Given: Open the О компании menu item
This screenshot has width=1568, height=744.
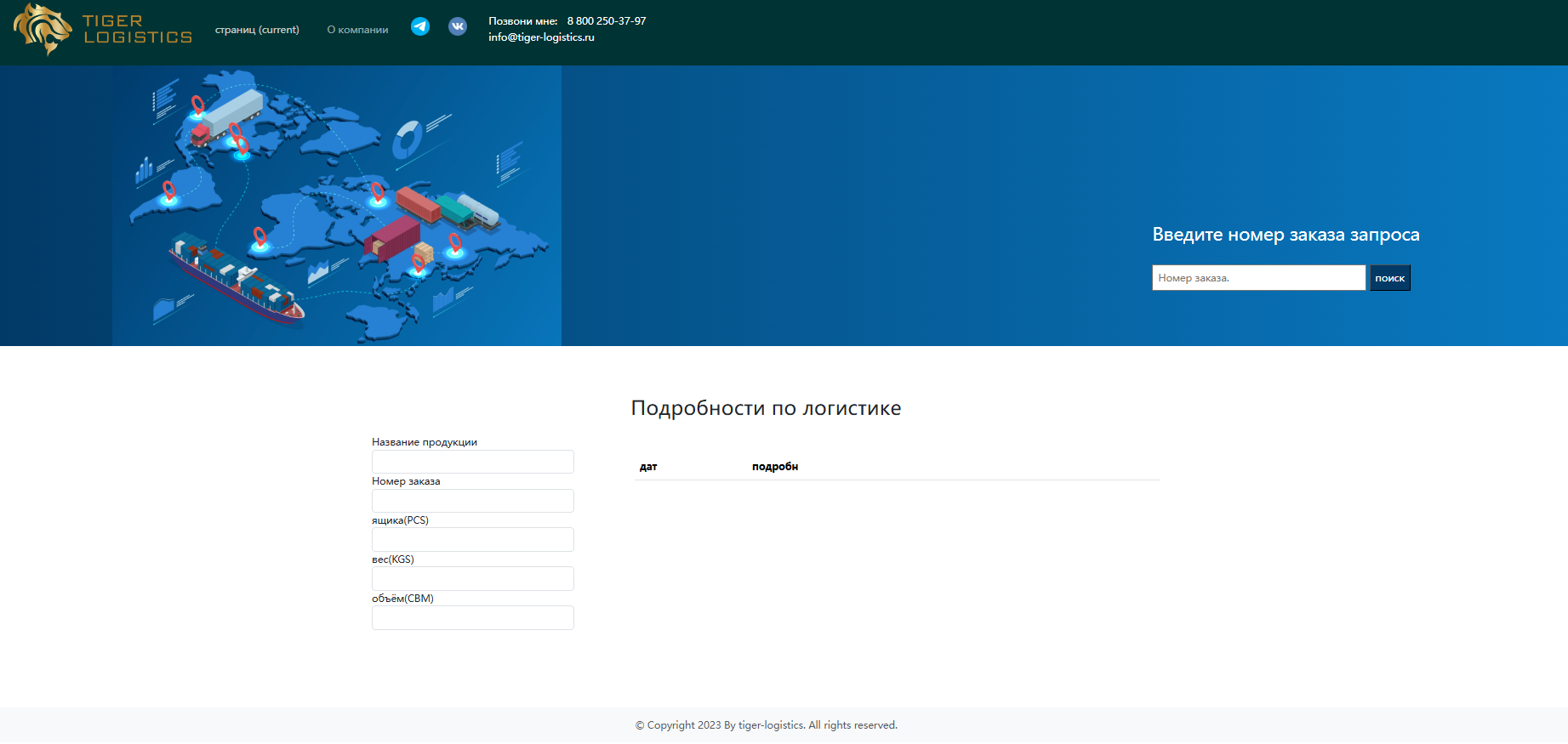Looking at the screenshot, I should tap(357, 30).
